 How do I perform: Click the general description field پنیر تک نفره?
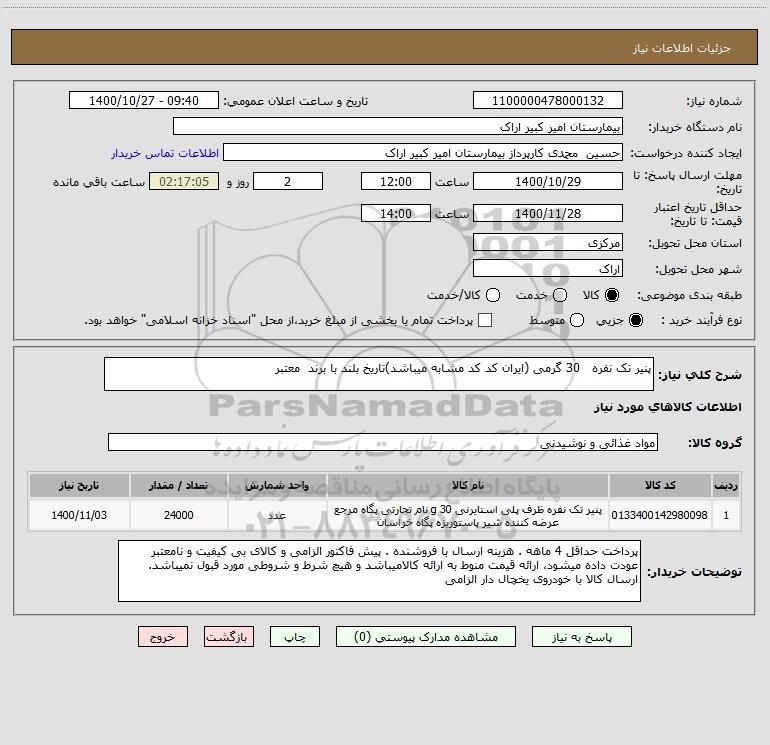tap(379, 374)
